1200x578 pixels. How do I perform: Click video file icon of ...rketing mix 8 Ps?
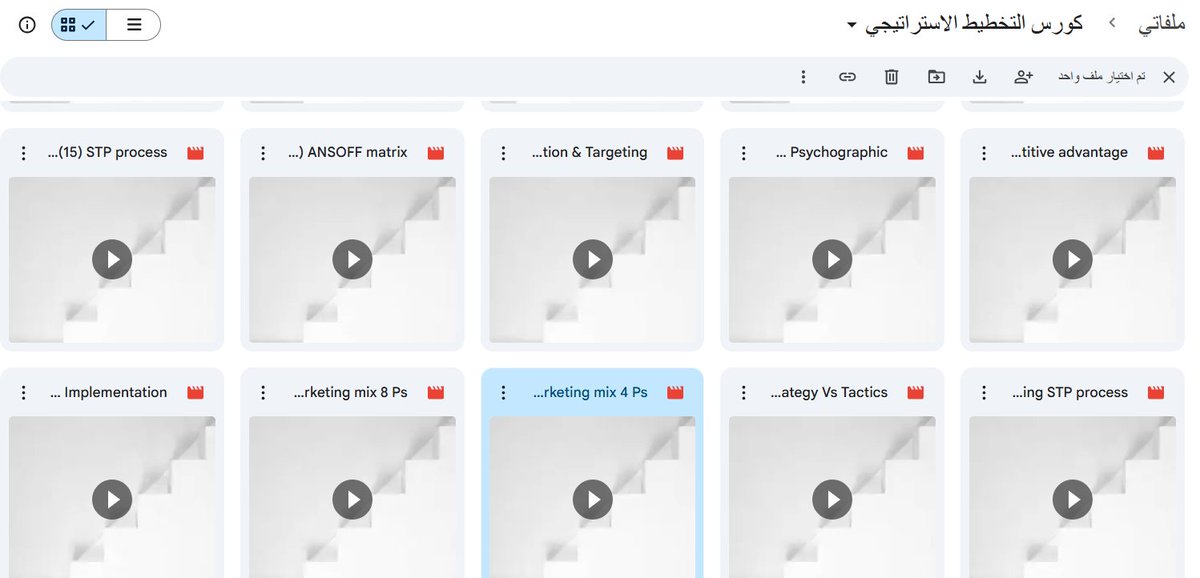click(435, 393)
